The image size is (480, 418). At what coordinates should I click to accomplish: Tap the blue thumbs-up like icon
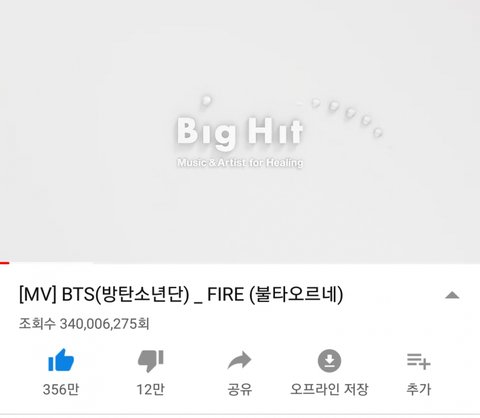tap(61, 360)
